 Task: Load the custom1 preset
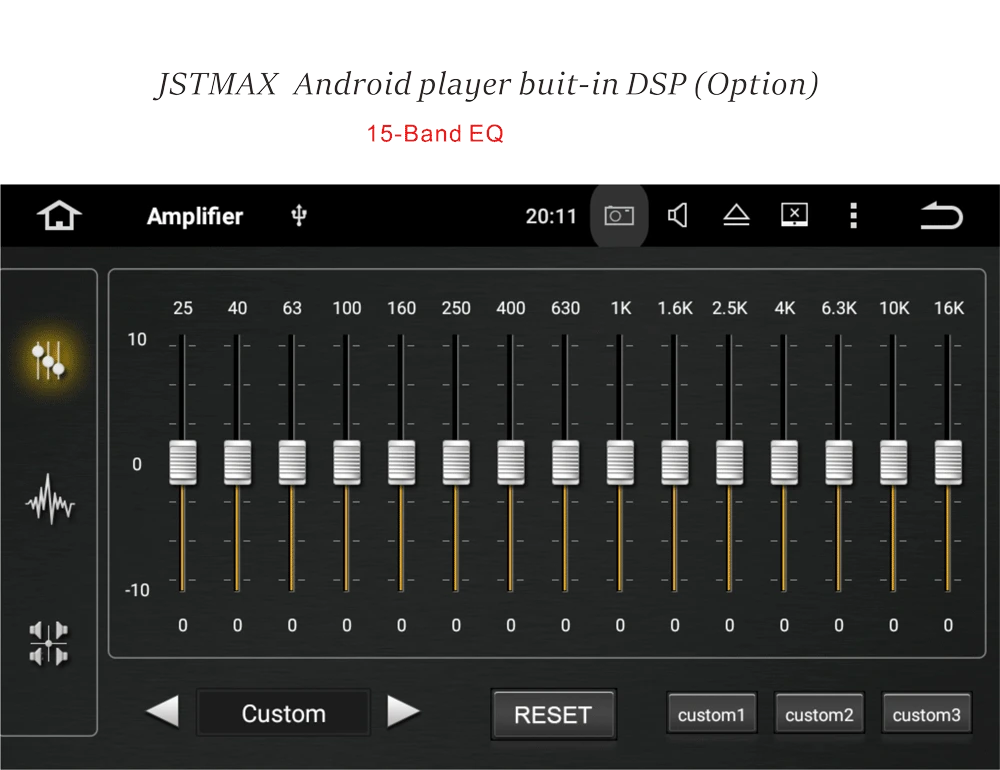712,714
